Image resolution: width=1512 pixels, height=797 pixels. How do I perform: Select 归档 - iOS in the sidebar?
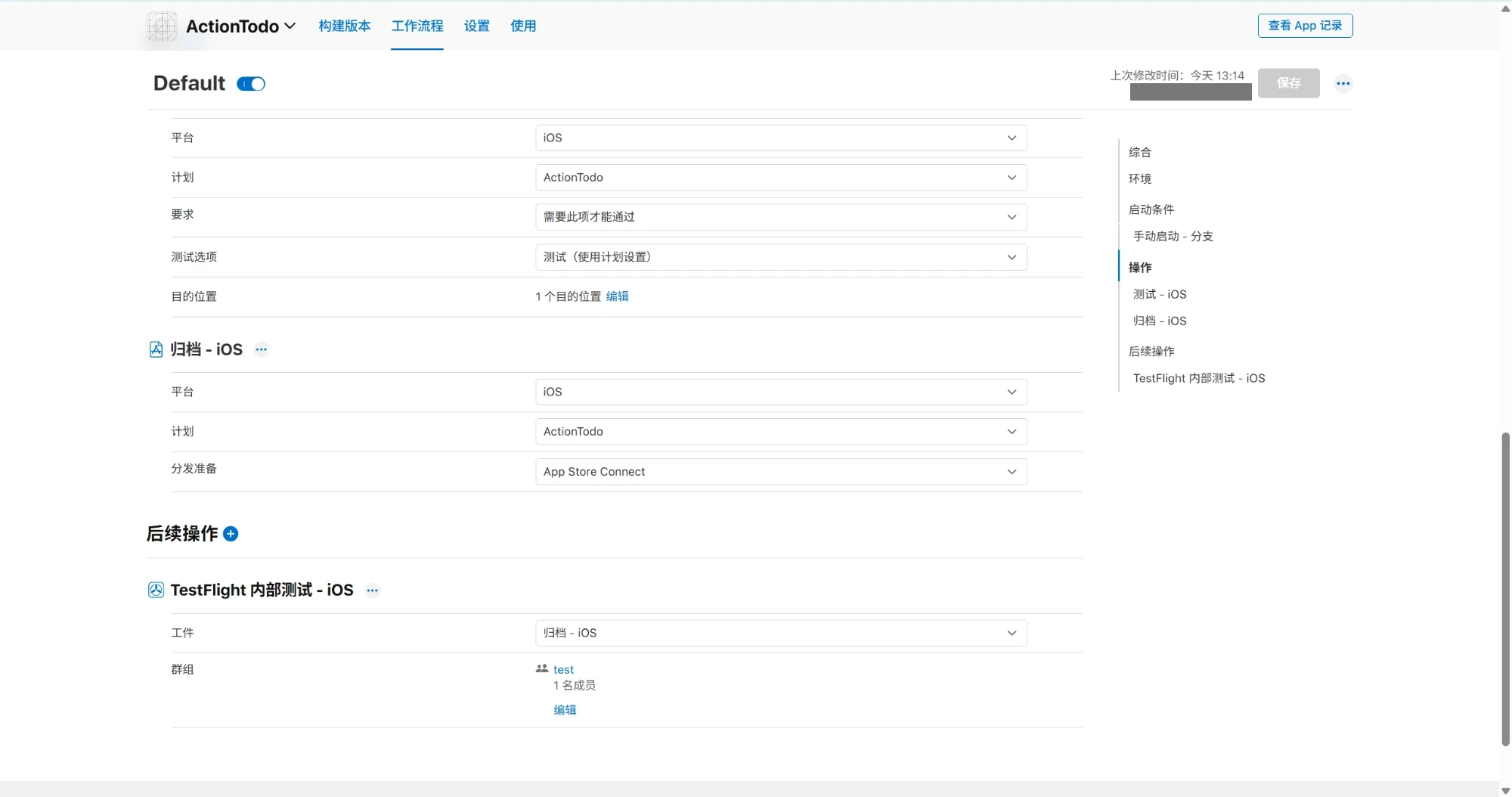click(1160, 321)
